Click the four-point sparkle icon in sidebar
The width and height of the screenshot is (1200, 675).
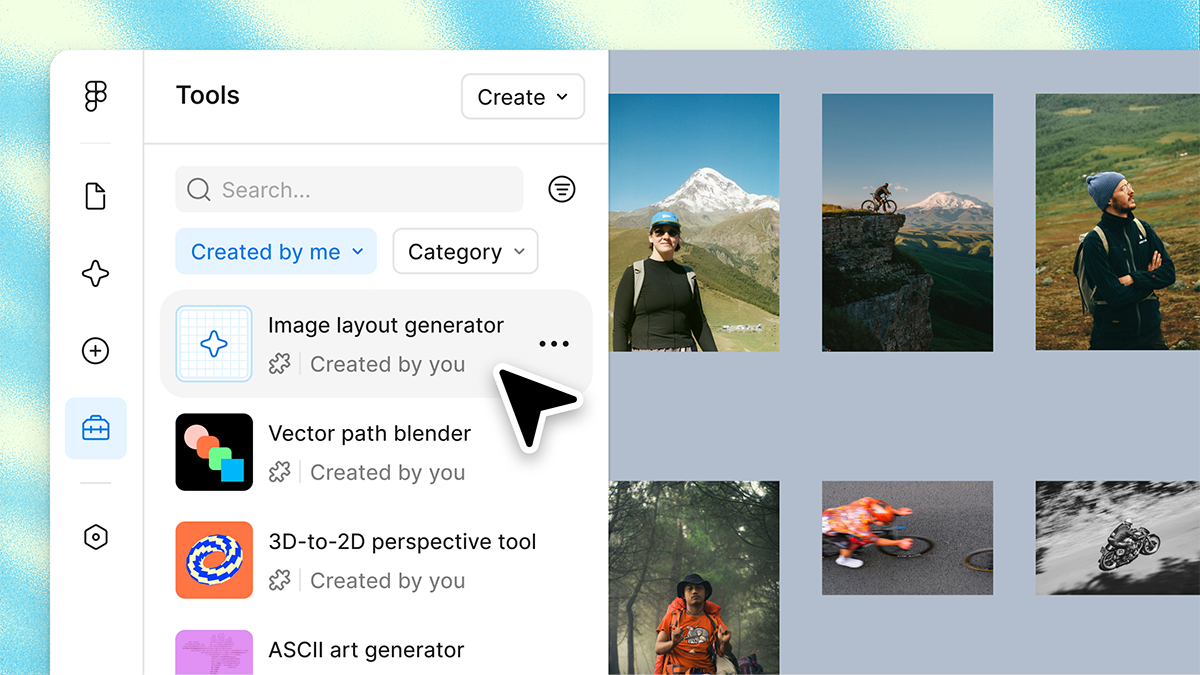[96, 274]
